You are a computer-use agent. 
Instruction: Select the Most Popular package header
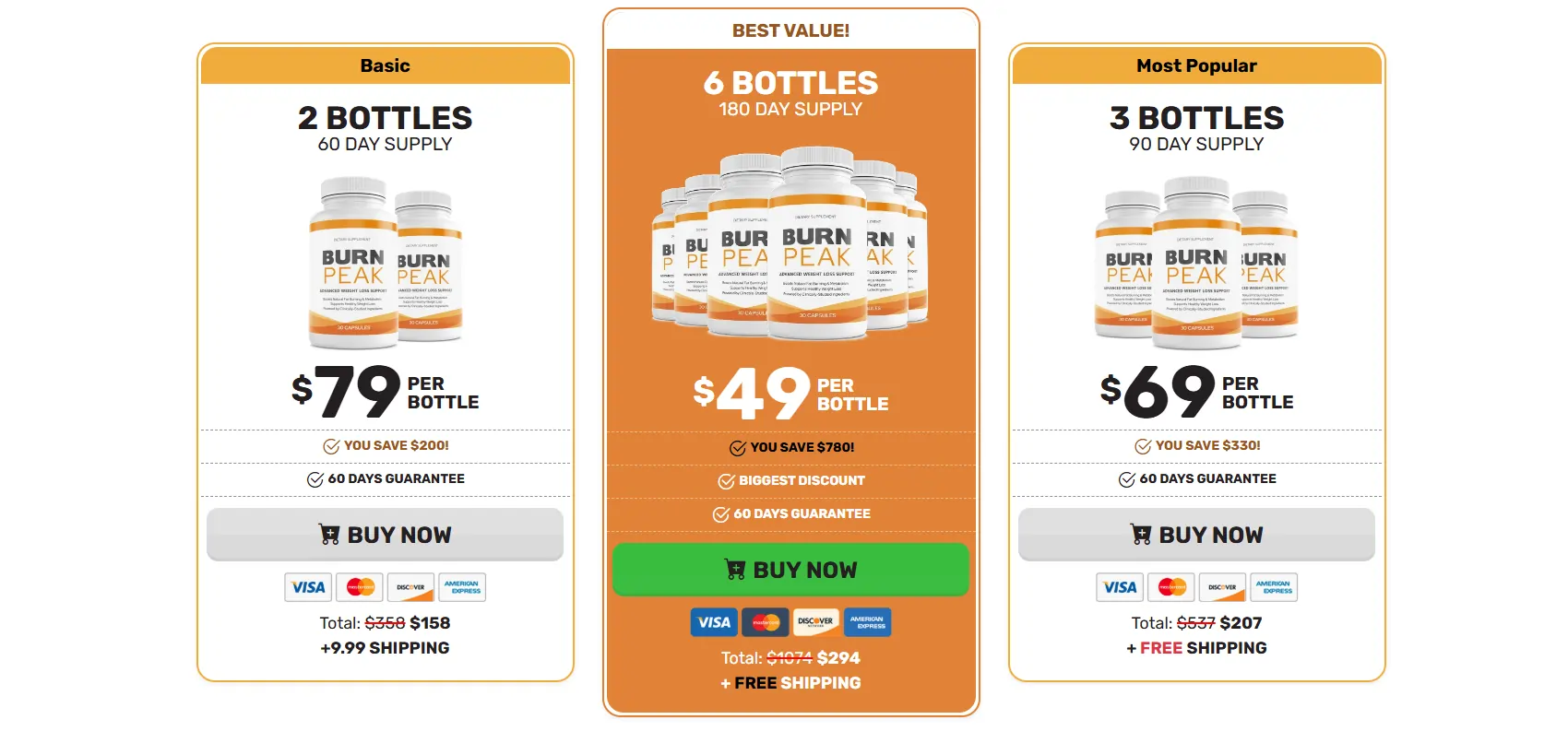pos(1196,65)
